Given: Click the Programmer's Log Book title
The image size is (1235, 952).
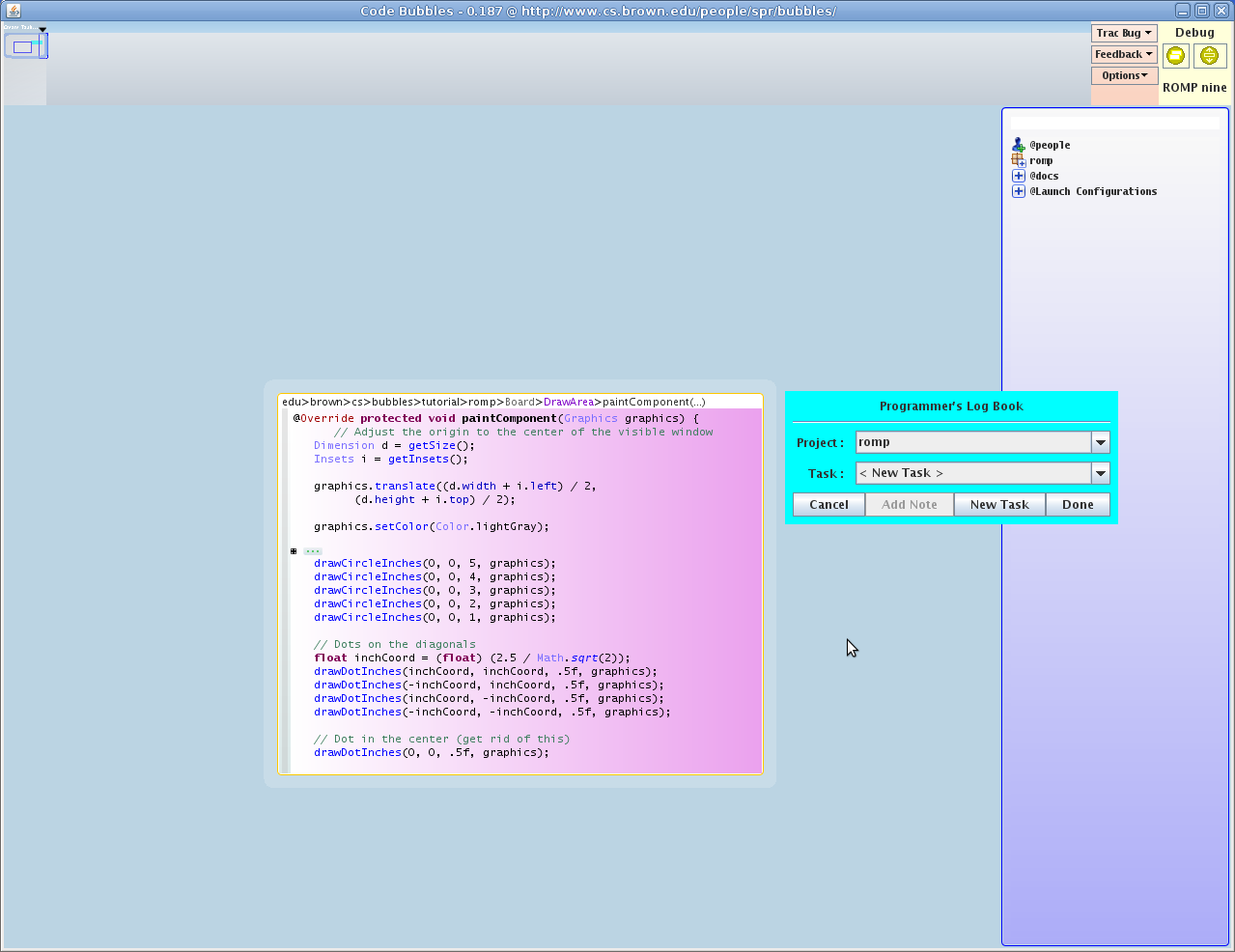Looking at the screenshot, I should tap(951, 406).
